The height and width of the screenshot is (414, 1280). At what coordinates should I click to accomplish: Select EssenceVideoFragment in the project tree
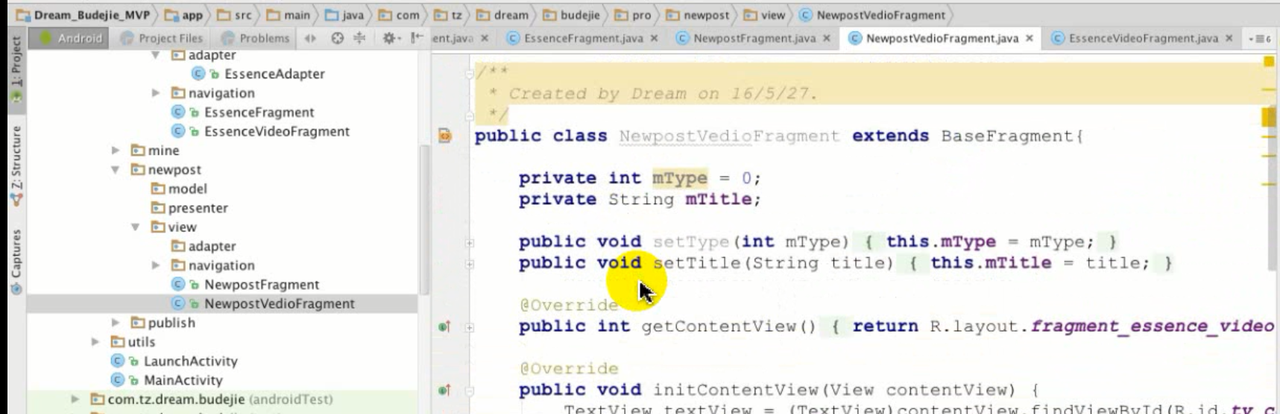261,131
